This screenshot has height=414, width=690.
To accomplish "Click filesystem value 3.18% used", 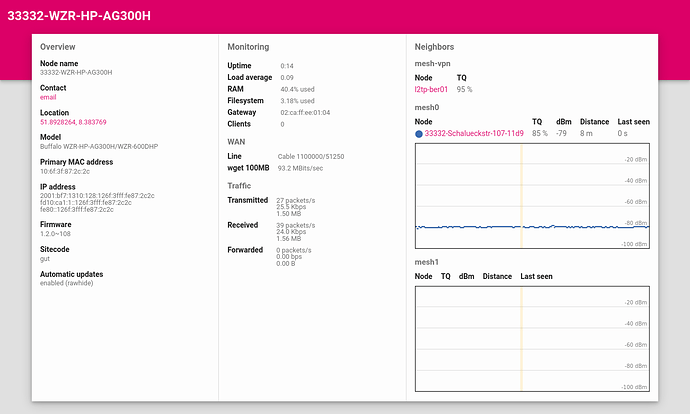I will (x=297, y=101).
